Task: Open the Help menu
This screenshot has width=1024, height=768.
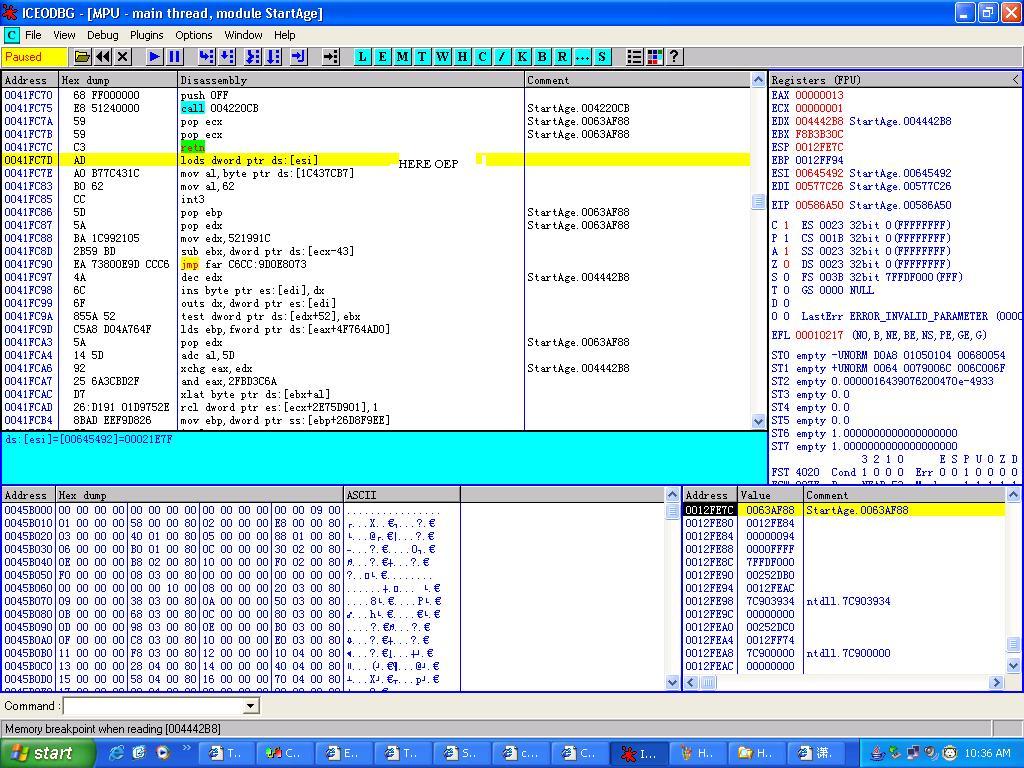Action: pyautogui.click(x=284, y=35)
